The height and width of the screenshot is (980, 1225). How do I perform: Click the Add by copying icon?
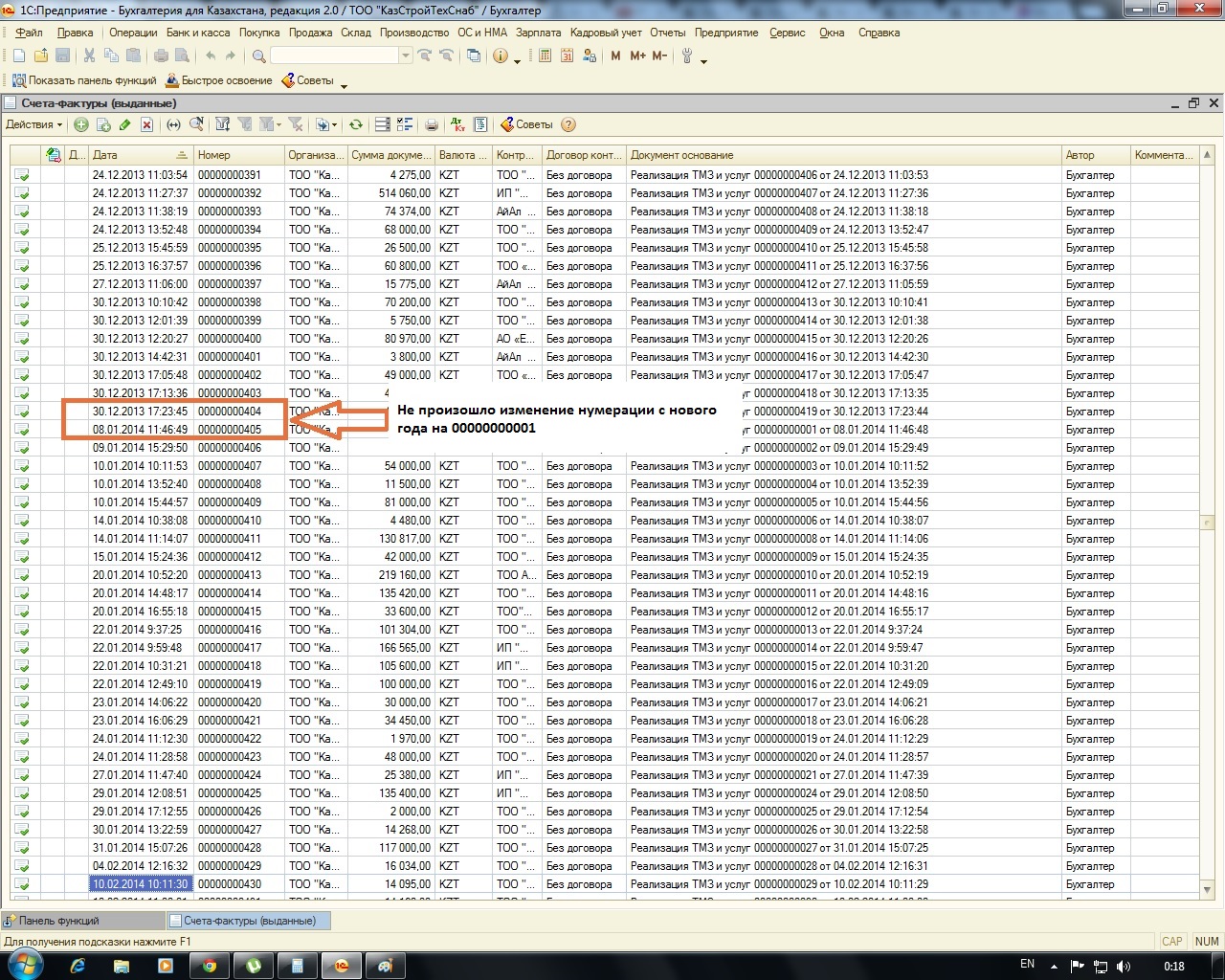point(103,124)
